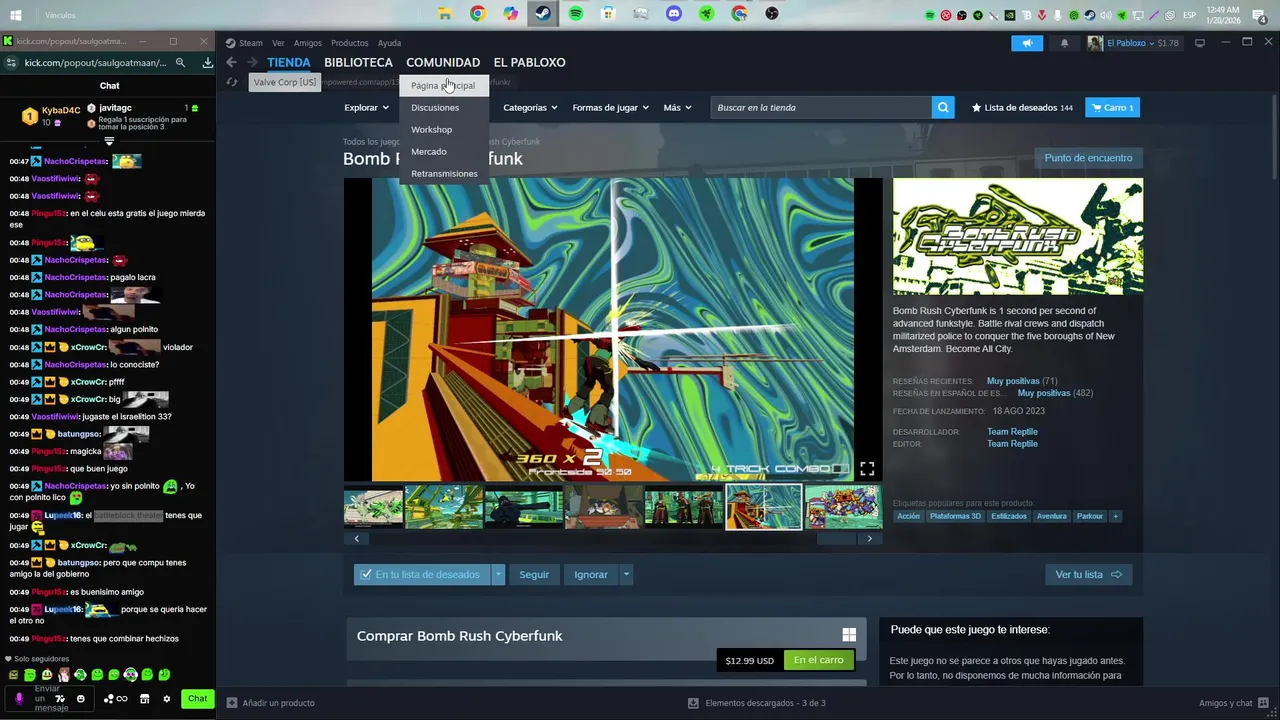Expand the Explorar store dropdown
The width and height of the screenshot is (1280, 720).
pyautogui.click(x=367, y=107)
